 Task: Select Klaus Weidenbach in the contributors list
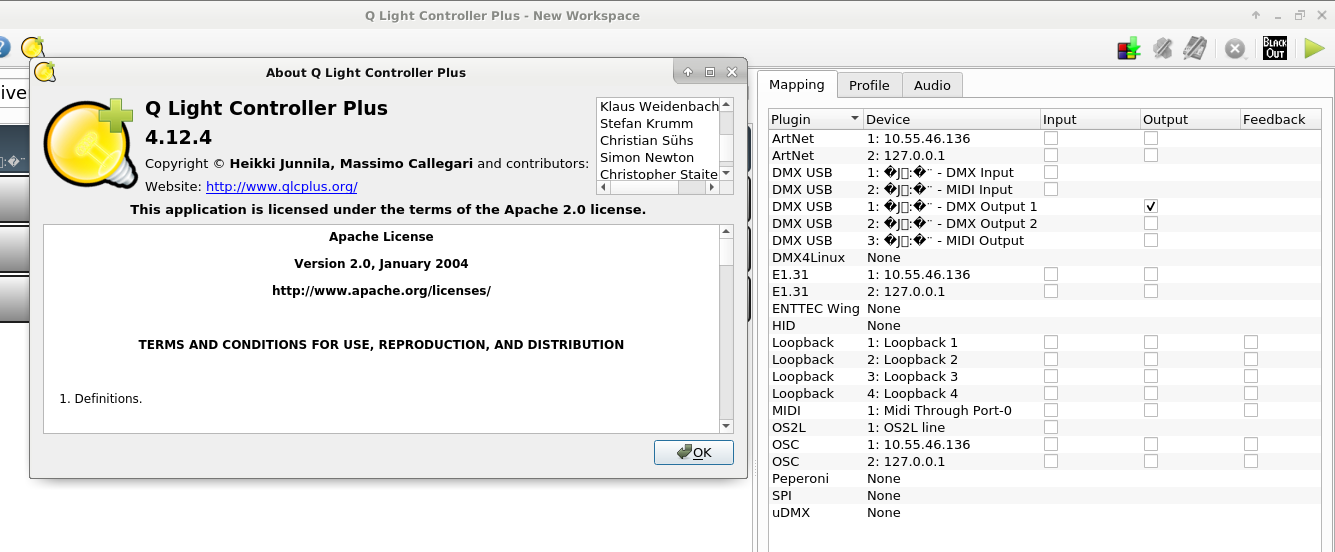(x=658, y=106)
